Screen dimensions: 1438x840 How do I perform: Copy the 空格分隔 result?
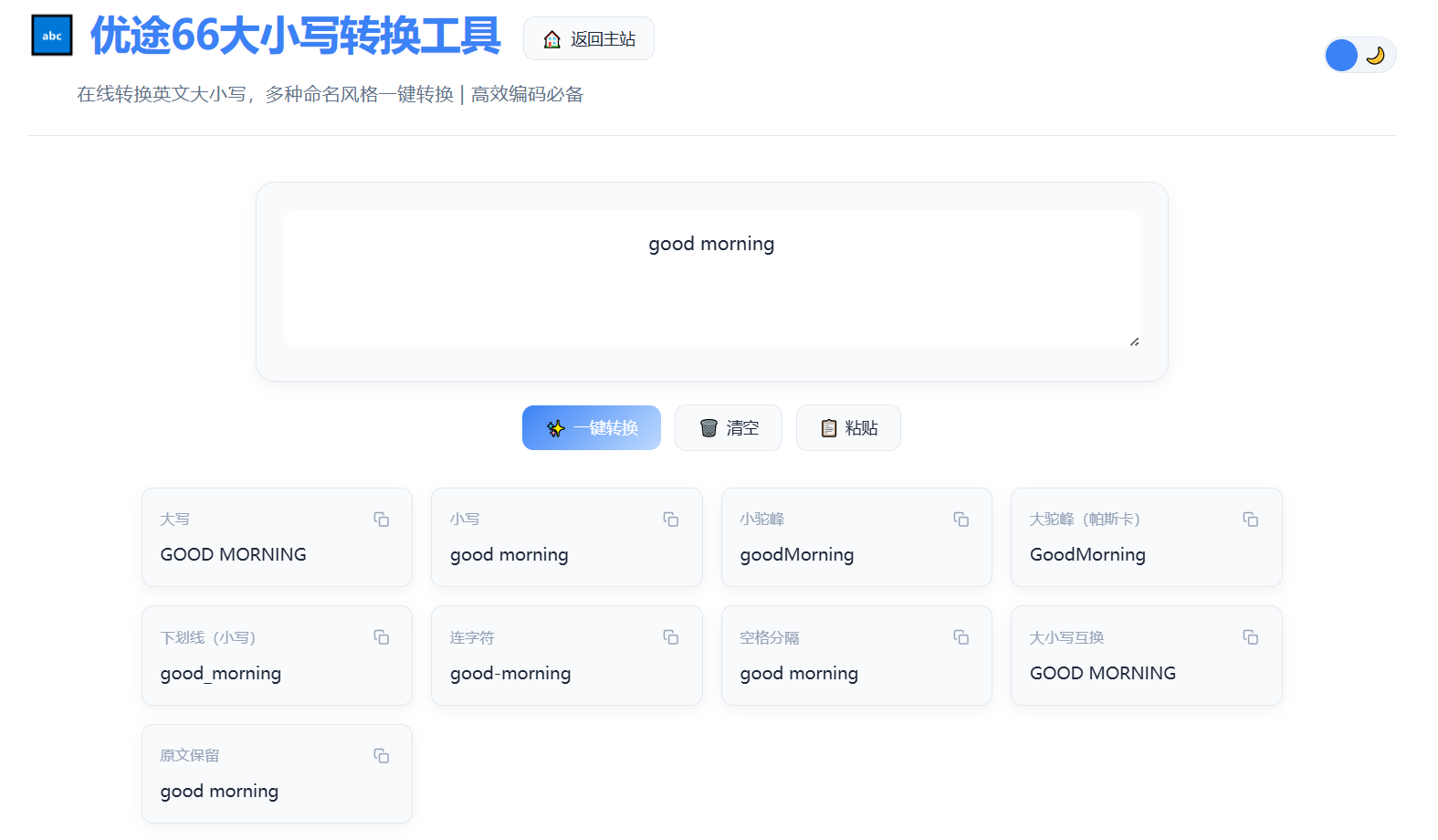[x=961, y=637]
